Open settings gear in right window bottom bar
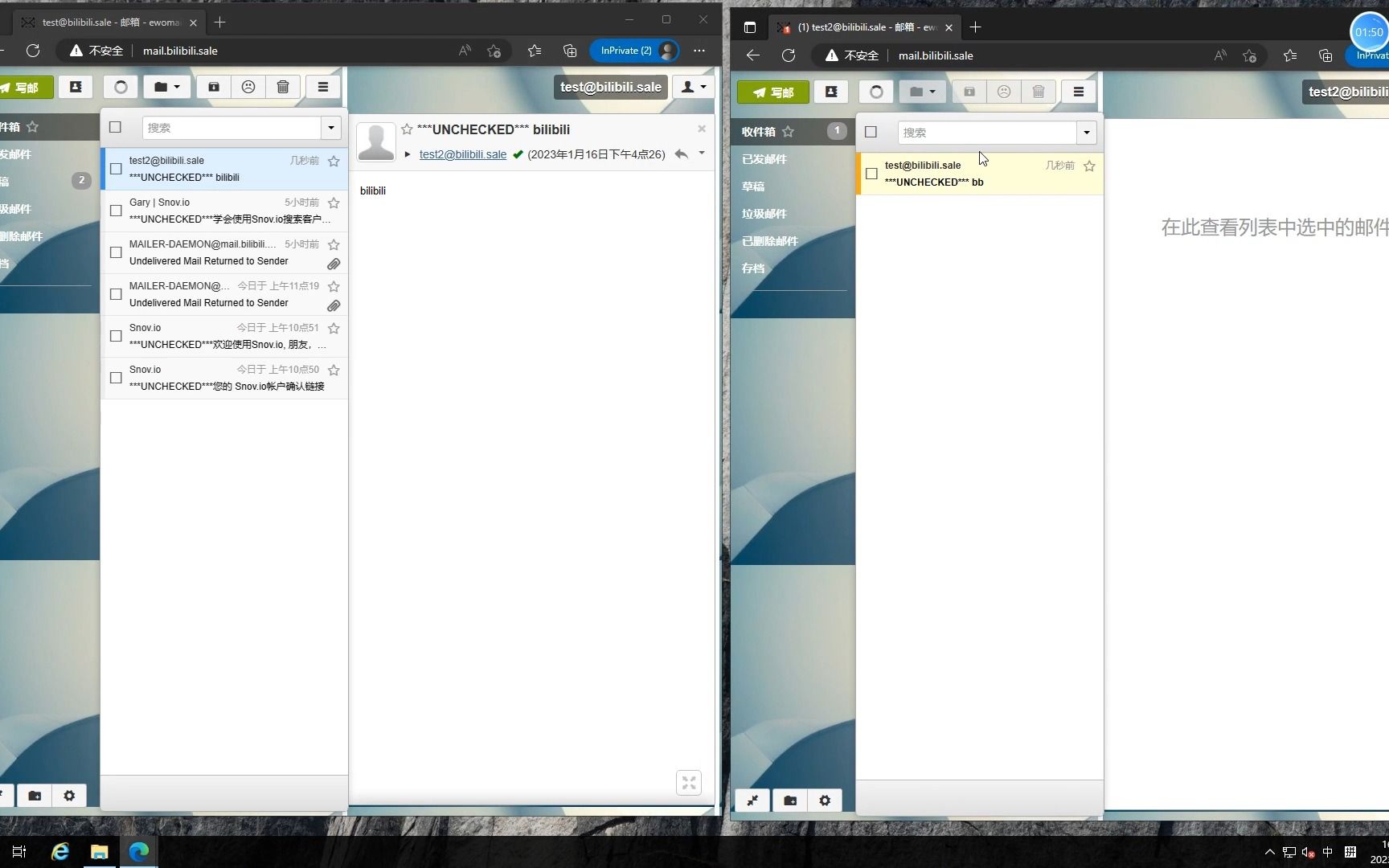 (825, 800)
